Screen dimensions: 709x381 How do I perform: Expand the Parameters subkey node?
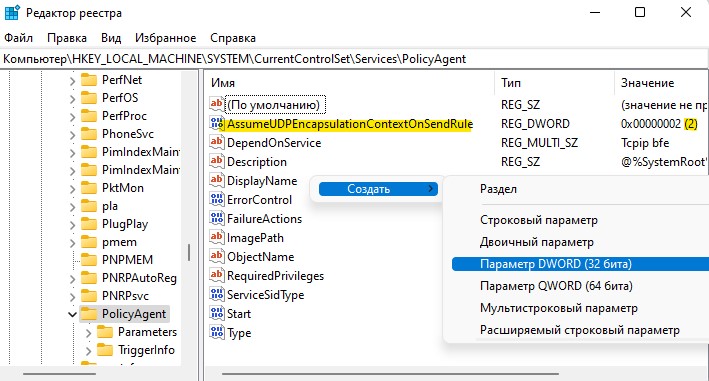(x=89, y=334)
